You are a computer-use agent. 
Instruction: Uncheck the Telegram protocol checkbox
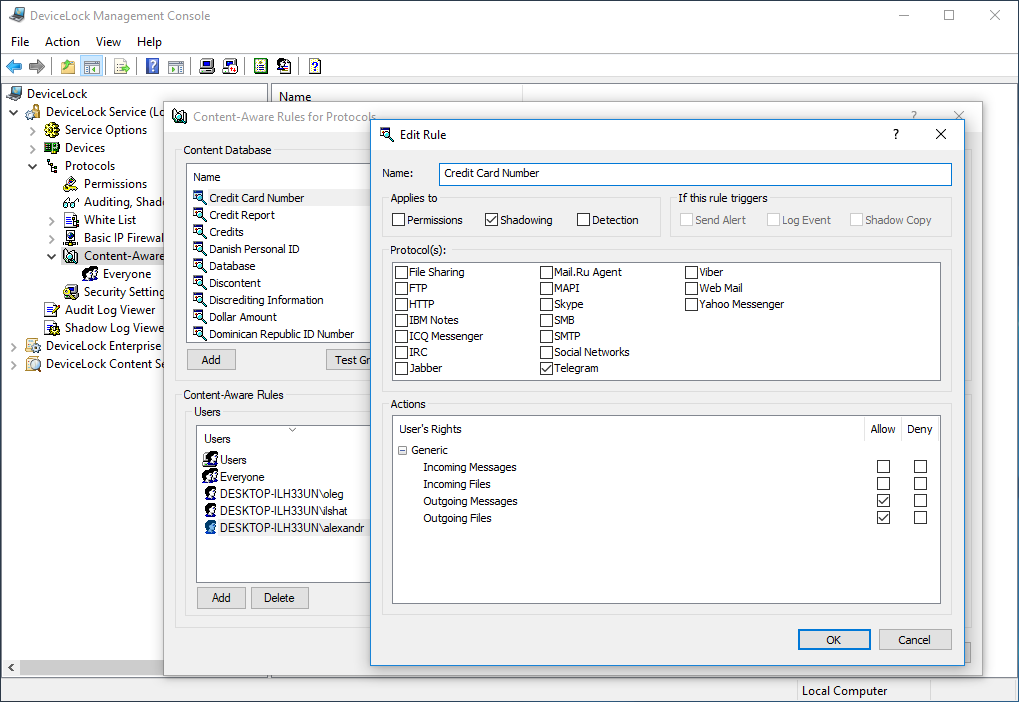pyautogui.click(x=546, y=368)
